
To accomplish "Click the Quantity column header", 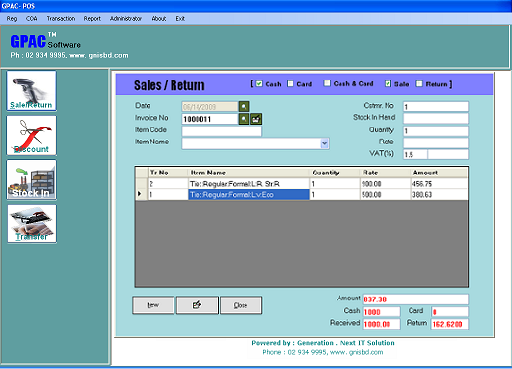I will coord(335,173).
